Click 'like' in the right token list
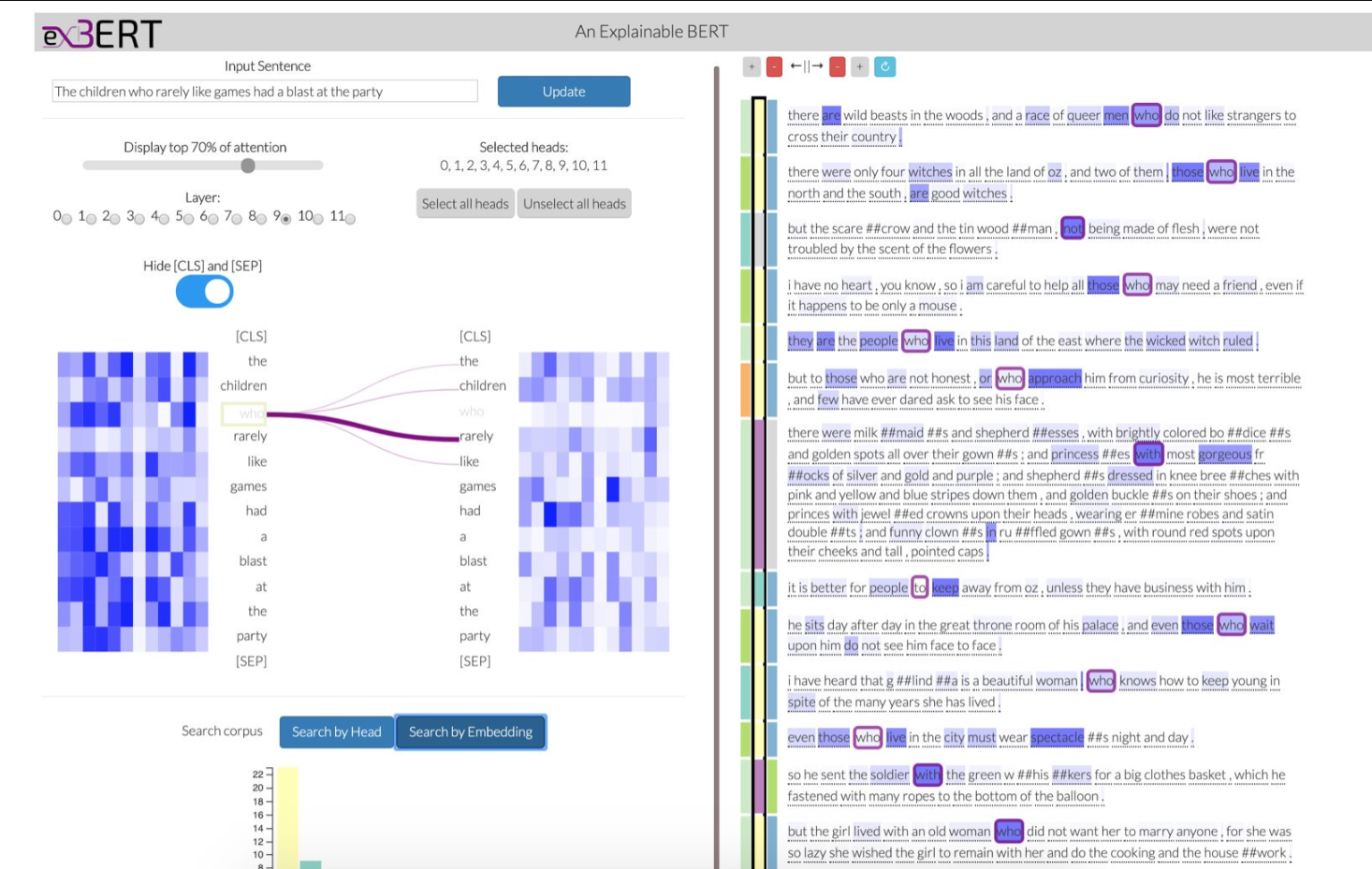 coord(469,461)
